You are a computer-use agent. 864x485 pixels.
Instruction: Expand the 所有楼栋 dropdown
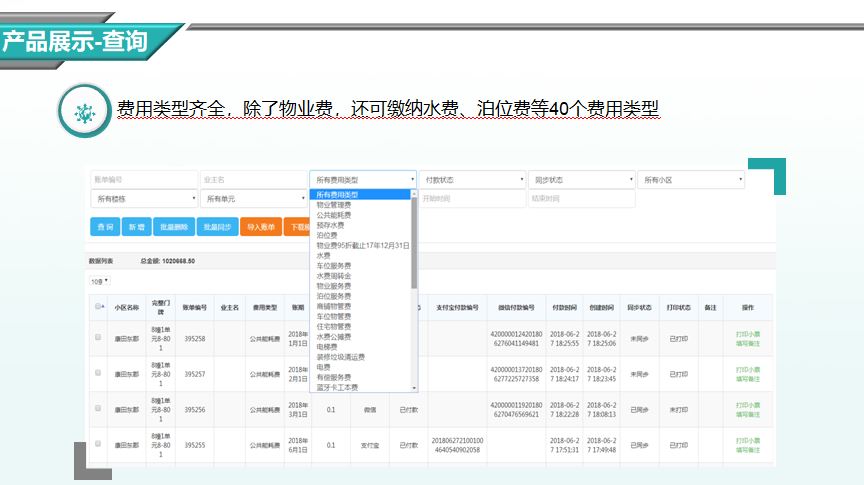pos(142,199)
